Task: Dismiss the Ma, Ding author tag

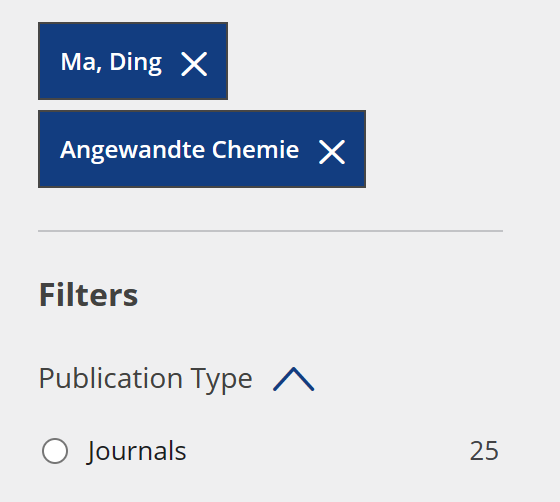Action: tap(194, 64)
